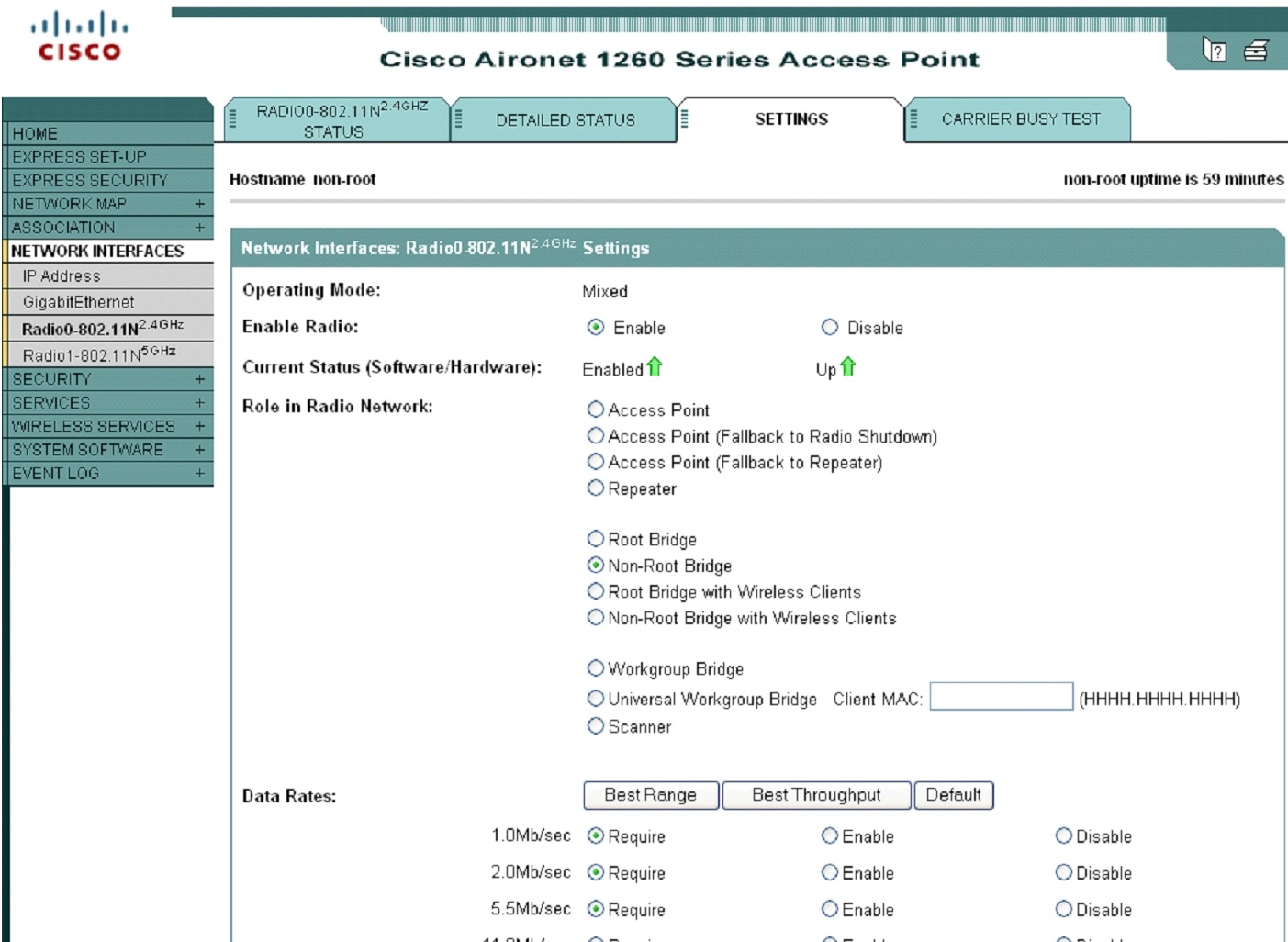Open the Network Map sidebar item

pyautogui.click(x=108, y=204)
